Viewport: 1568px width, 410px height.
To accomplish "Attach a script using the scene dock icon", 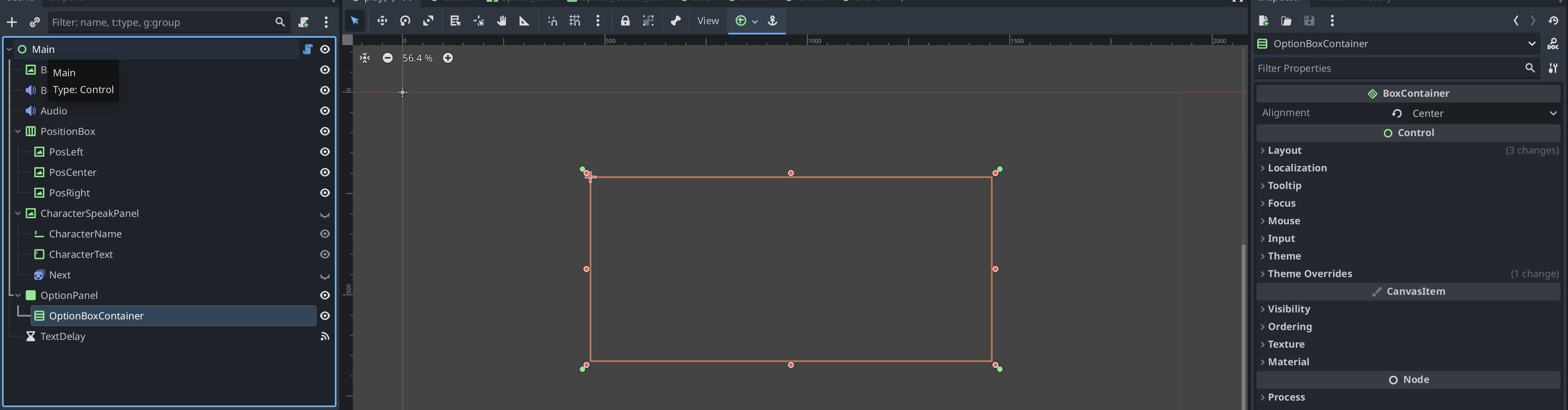I will pos(303,23).
